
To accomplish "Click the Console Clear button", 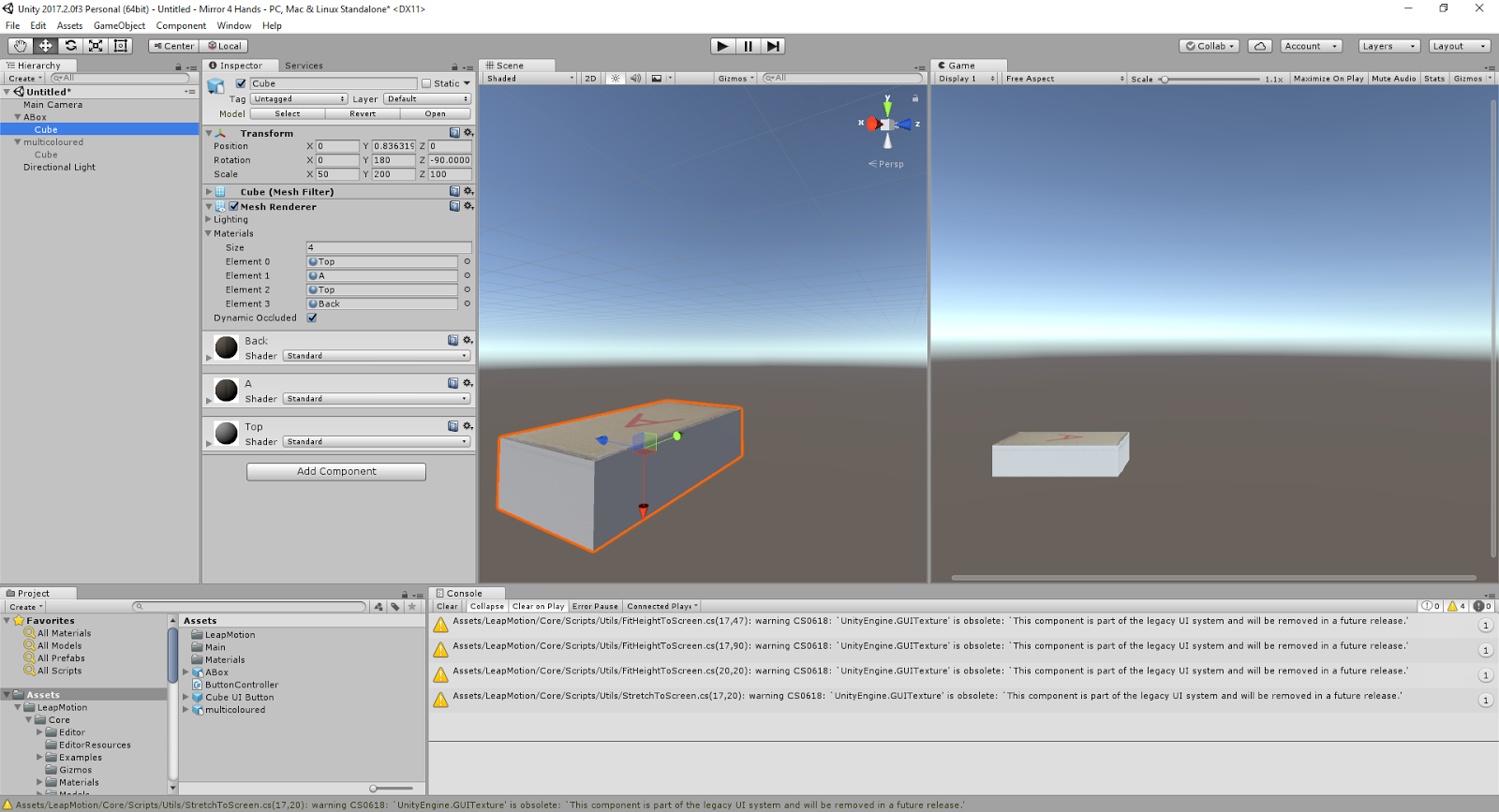I will 448,606.
